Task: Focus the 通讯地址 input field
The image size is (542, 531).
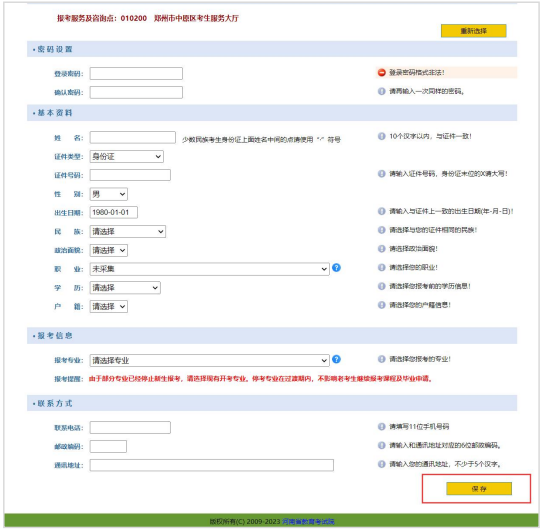Action: (212, 465)
